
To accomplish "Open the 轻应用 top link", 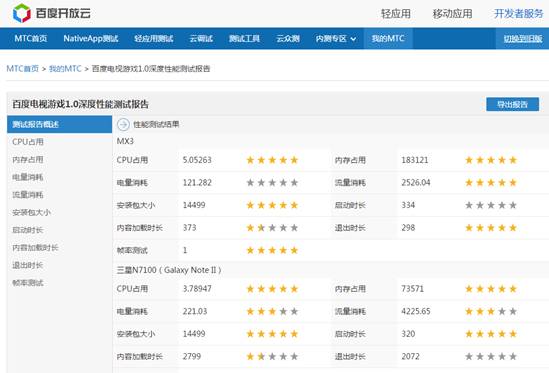I will pos(396,14).
